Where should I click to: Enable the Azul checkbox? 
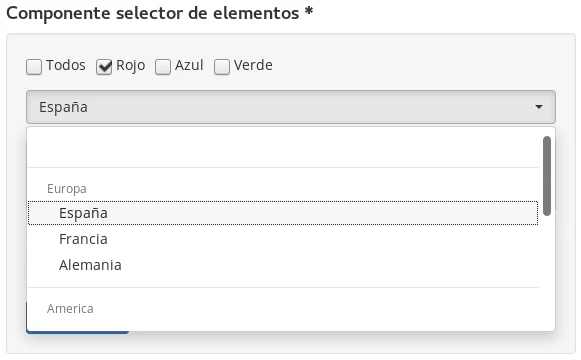point(163,67)
